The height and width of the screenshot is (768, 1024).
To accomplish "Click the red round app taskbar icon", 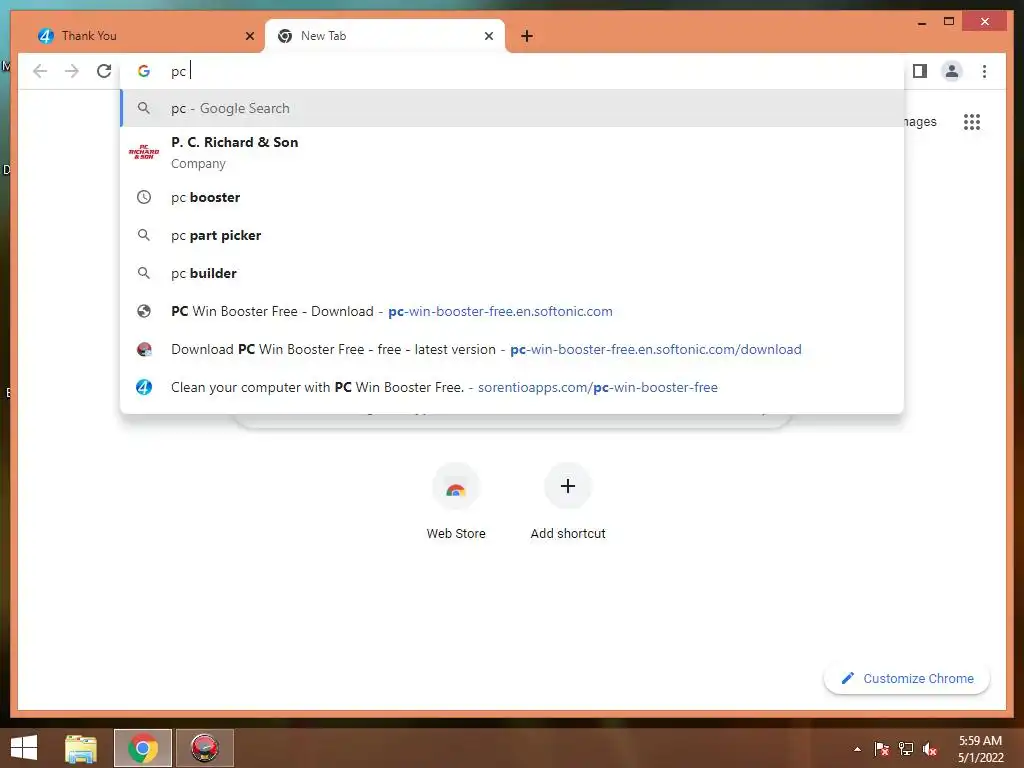I will coord(204,748).
